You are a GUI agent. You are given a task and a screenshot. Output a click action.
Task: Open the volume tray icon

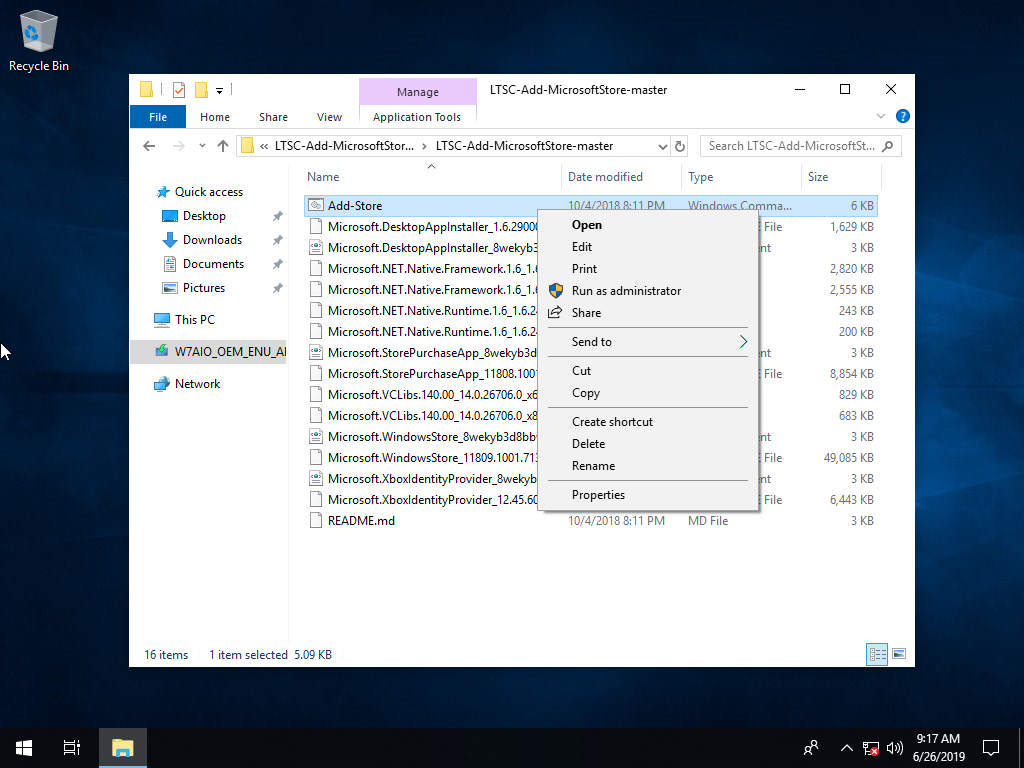click(x=895, y=748)
